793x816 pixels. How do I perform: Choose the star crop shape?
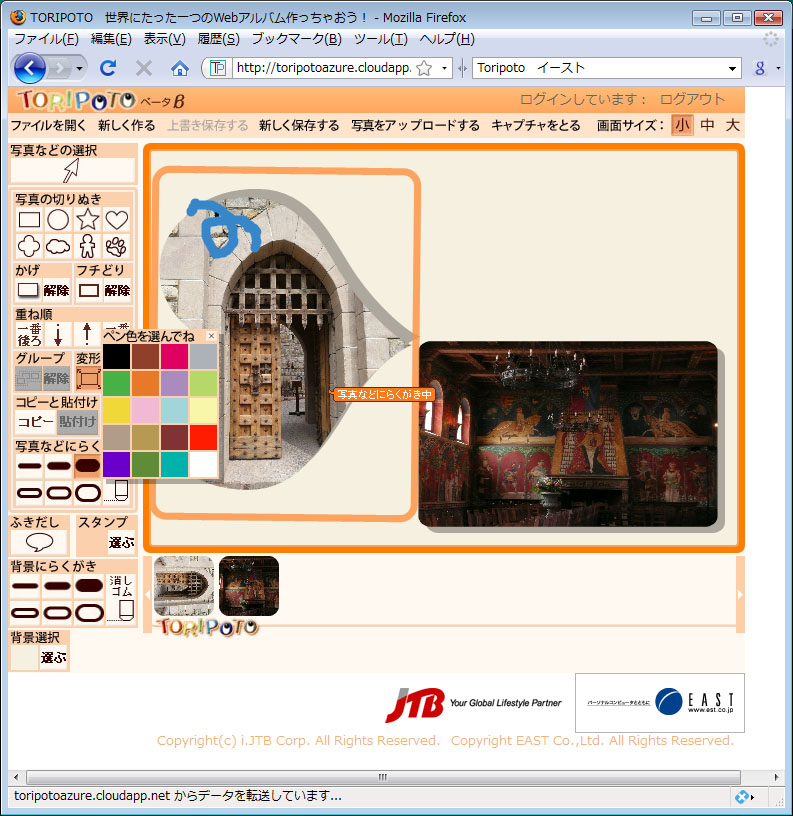(87, 220)
